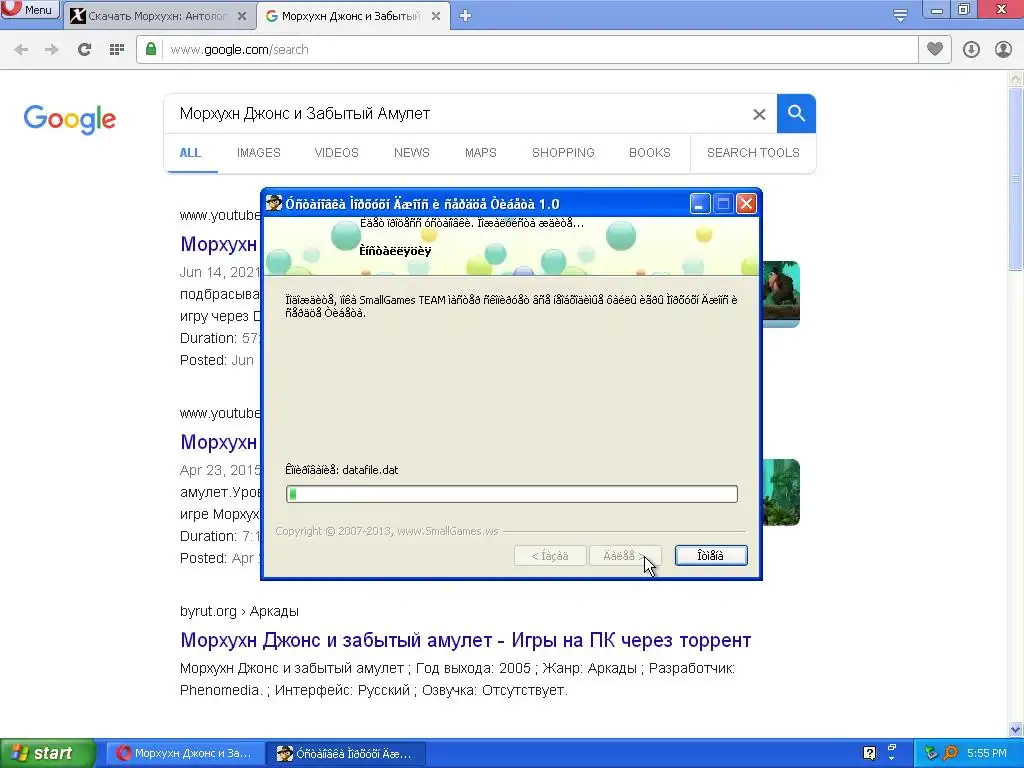
Task: Select the ALL search tab
Action: 190,153
